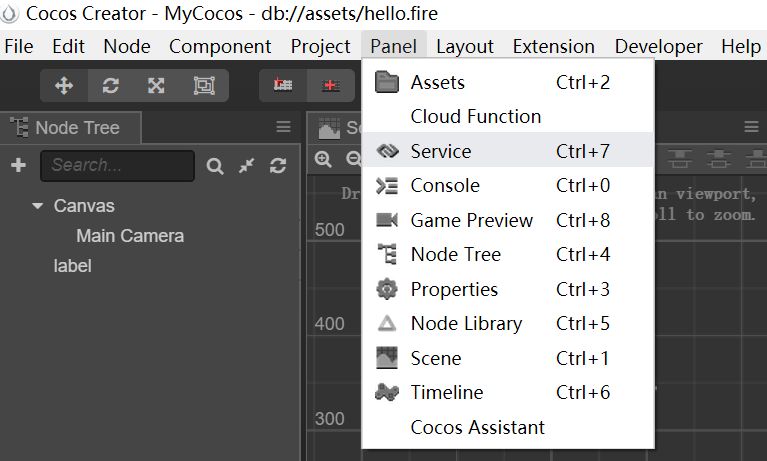This screenshot has width=767, height=461.
Task: Select the Main Camera node
Action: pyautogui.click(x=130, y=236)
